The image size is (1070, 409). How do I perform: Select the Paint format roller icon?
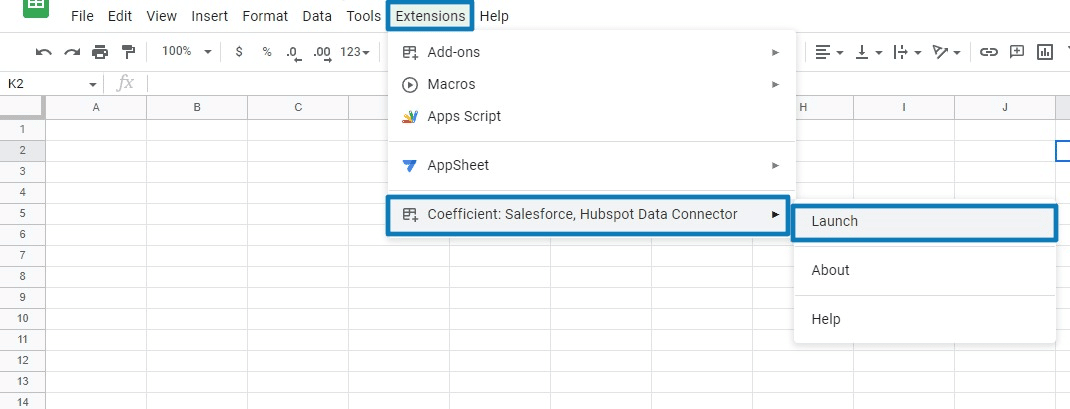128,52
